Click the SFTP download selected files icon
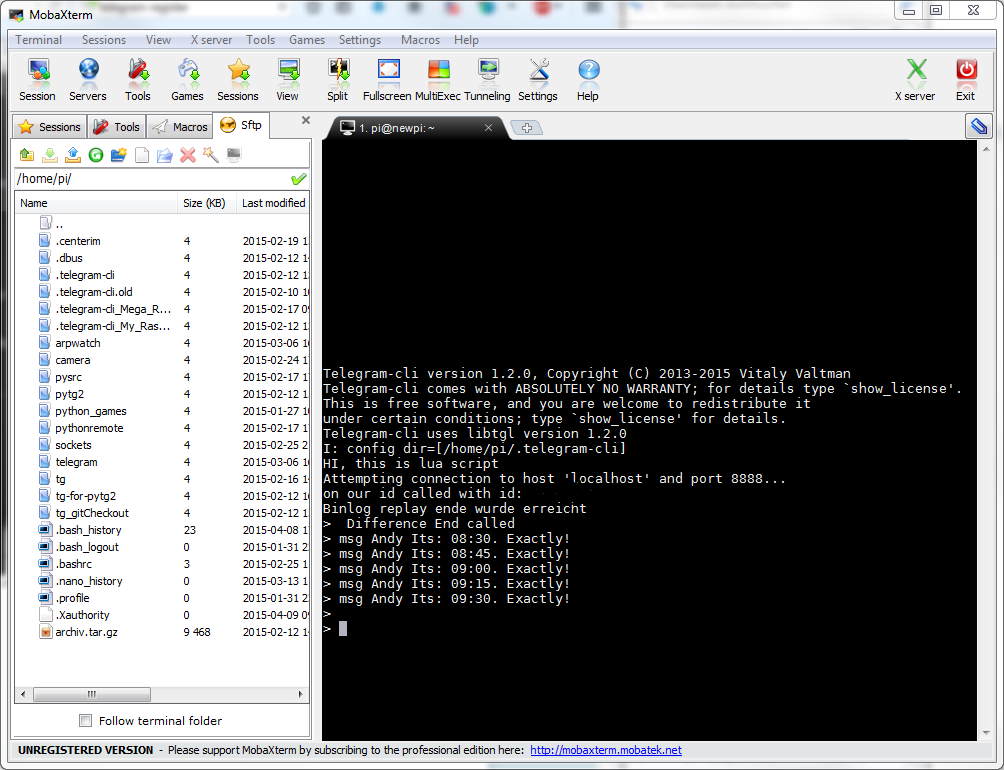1004x770 pixels. point(50,155)
